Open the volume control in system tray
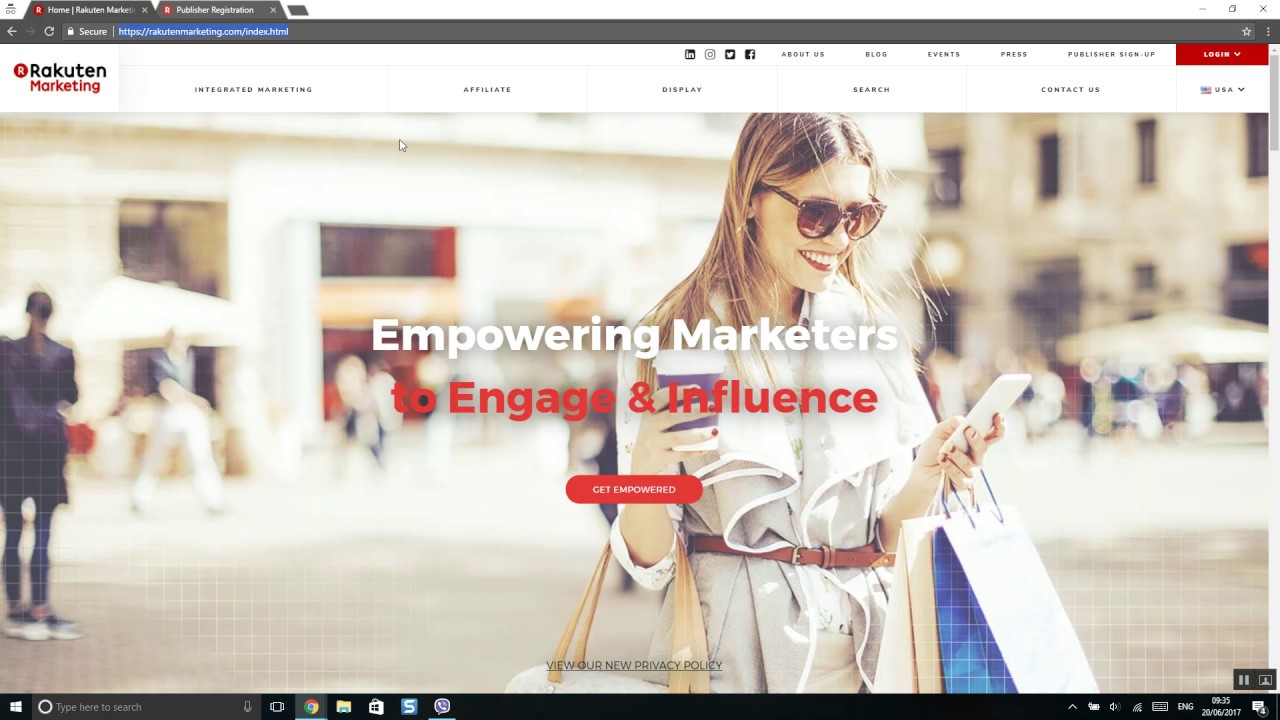Viewport: 1280px width, 720px height. (1114, 707)
